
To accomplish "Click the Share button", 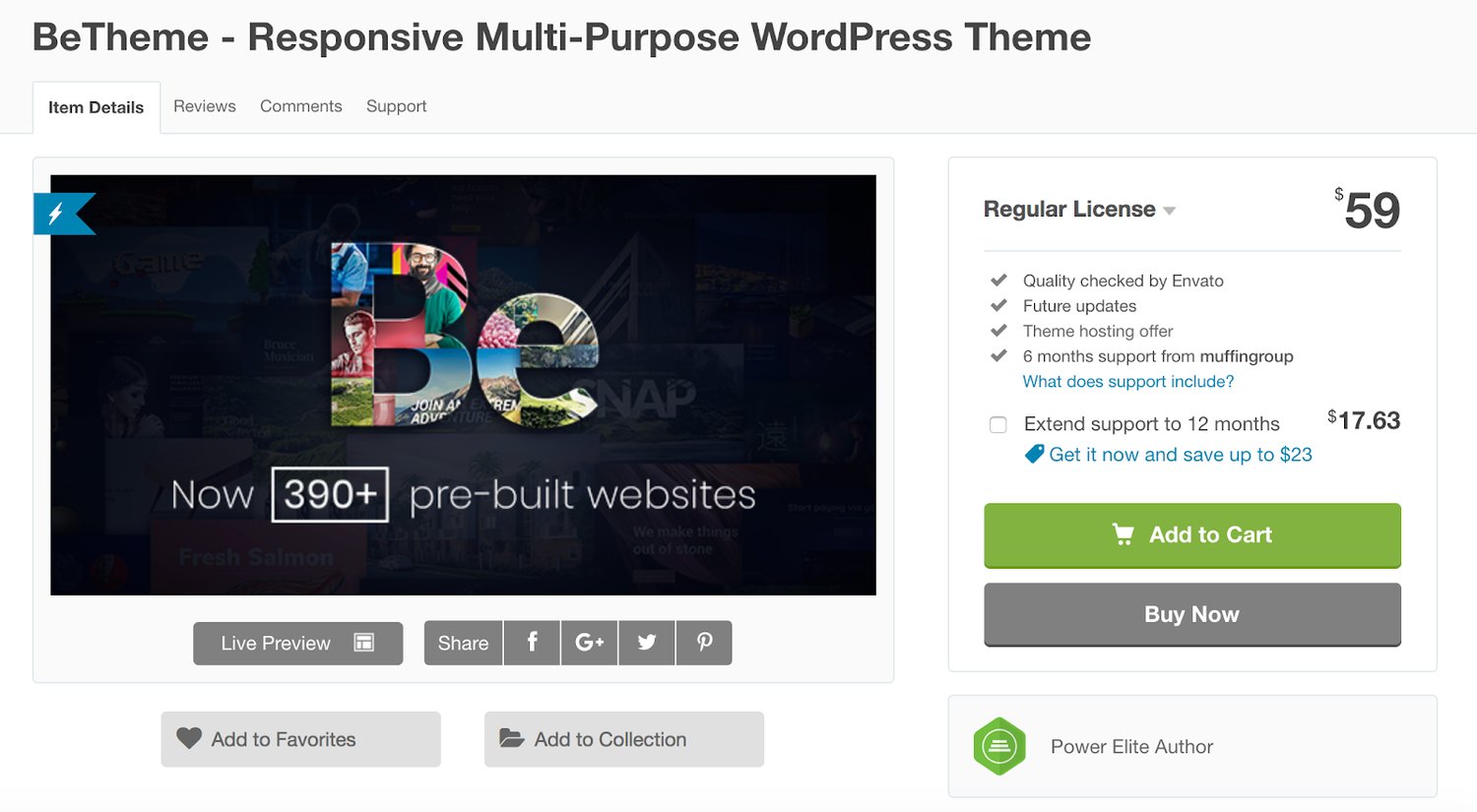I will pyautogui.click(x=463, y=643).
